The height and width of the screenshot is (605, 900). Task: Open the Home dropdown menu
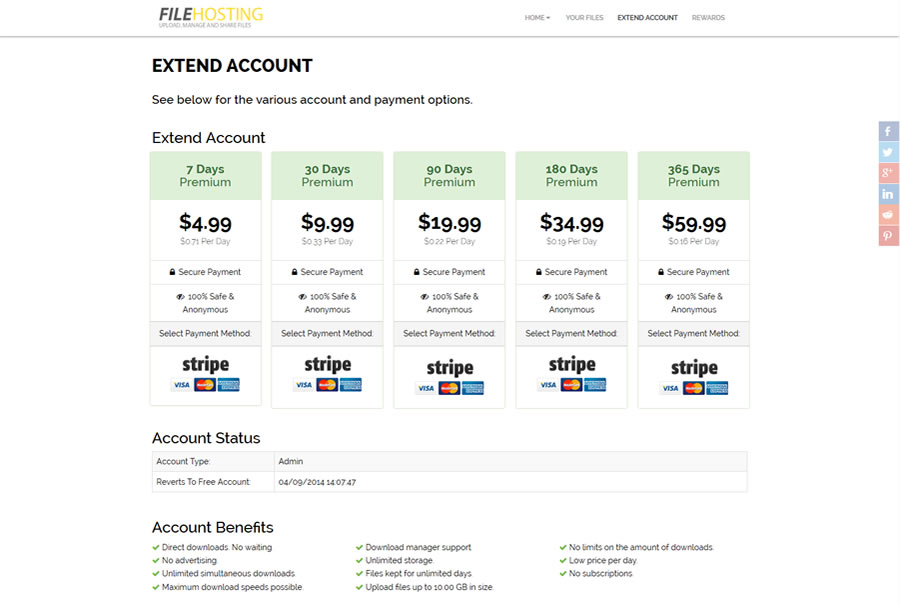pyautogui.click(x=537, y=18)
